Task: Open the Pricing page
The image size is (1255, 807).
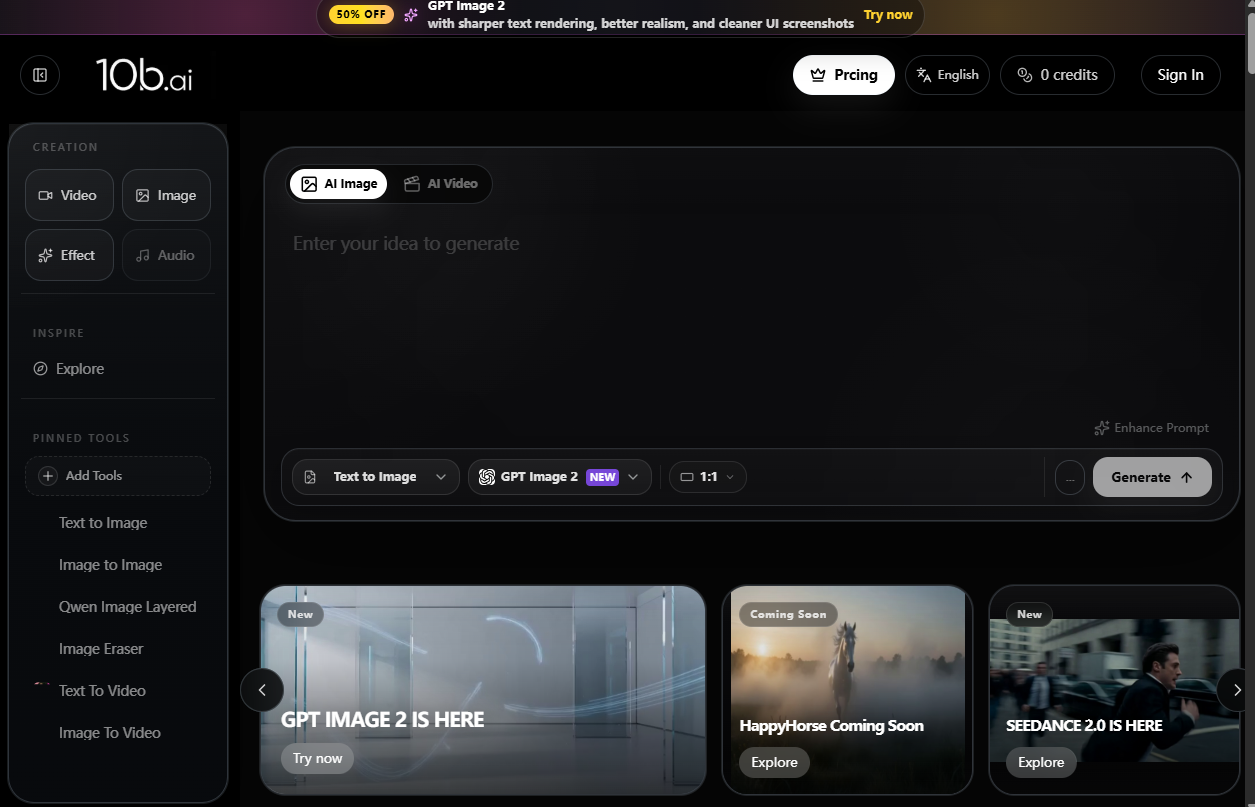Action: 844,75
